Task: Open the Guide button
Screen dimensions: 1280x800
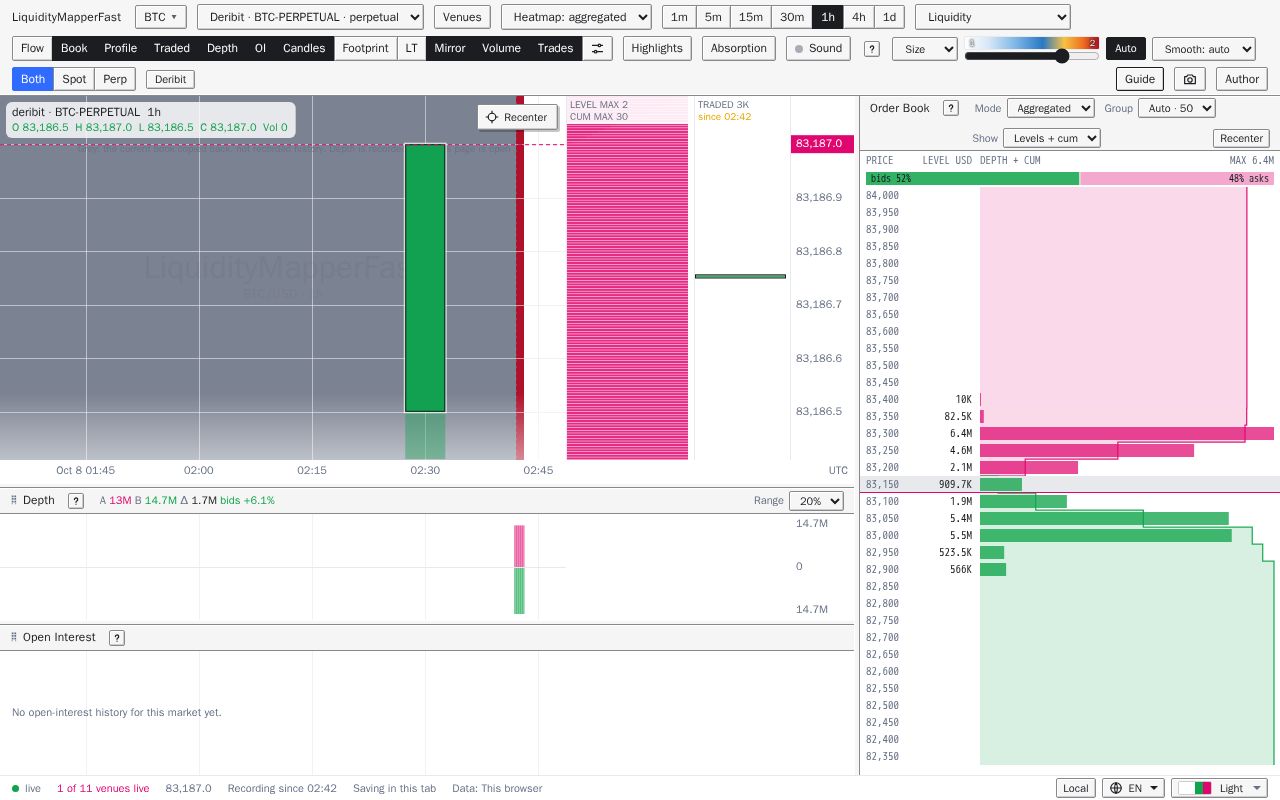Action: (1139, 79)
